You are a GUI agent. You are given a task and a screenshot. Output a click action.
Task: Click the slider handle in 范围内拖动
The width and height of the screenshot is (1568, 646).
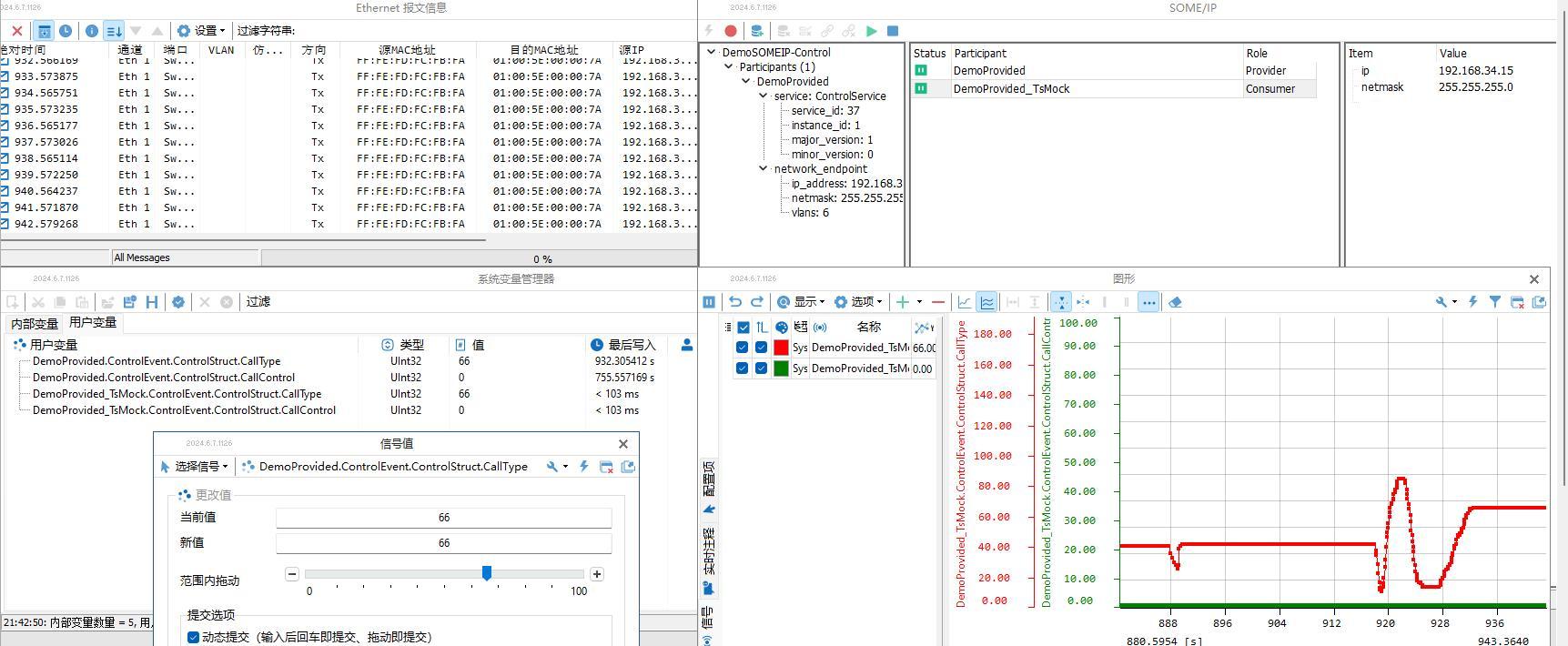point(487,572)
